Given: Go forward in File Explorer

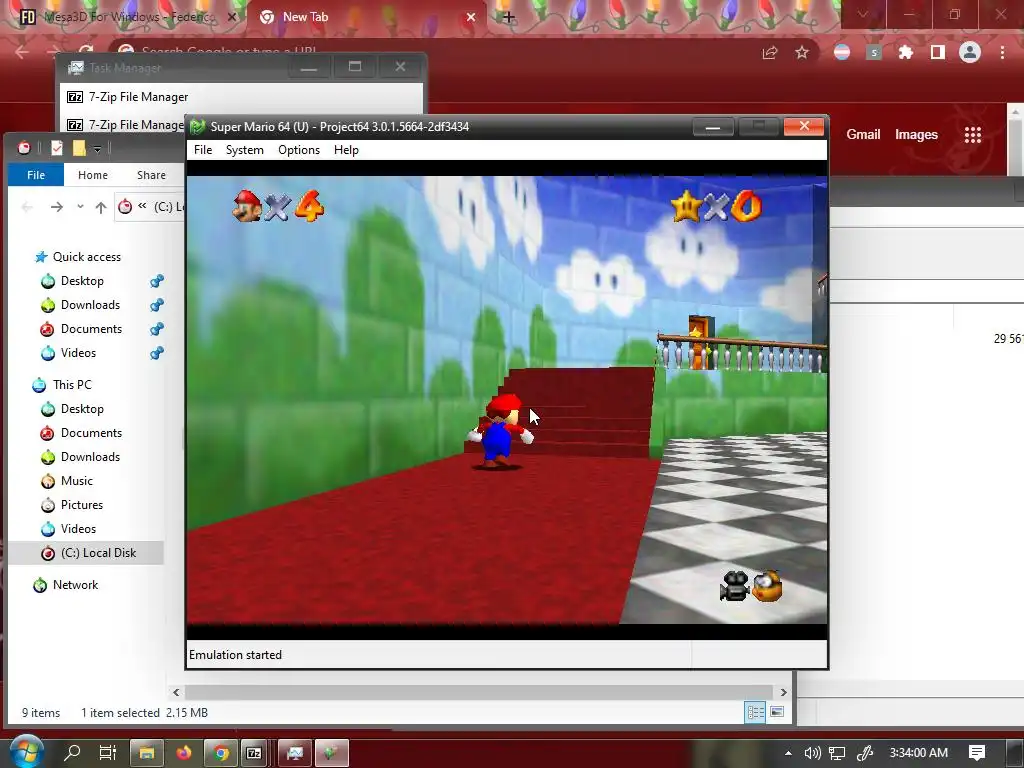Looking at the screenshot, I should point(57,207).
